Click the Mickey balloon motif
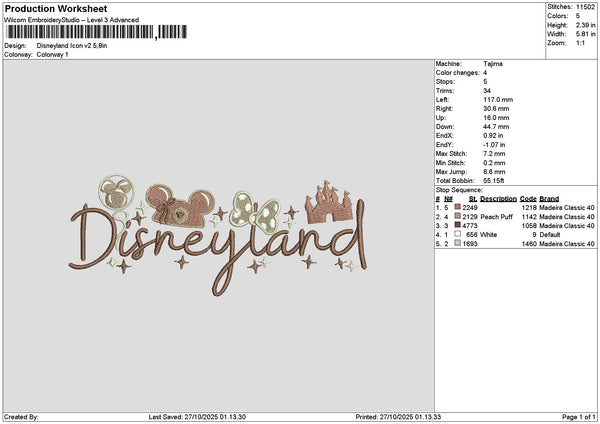 tap(116, 192)
